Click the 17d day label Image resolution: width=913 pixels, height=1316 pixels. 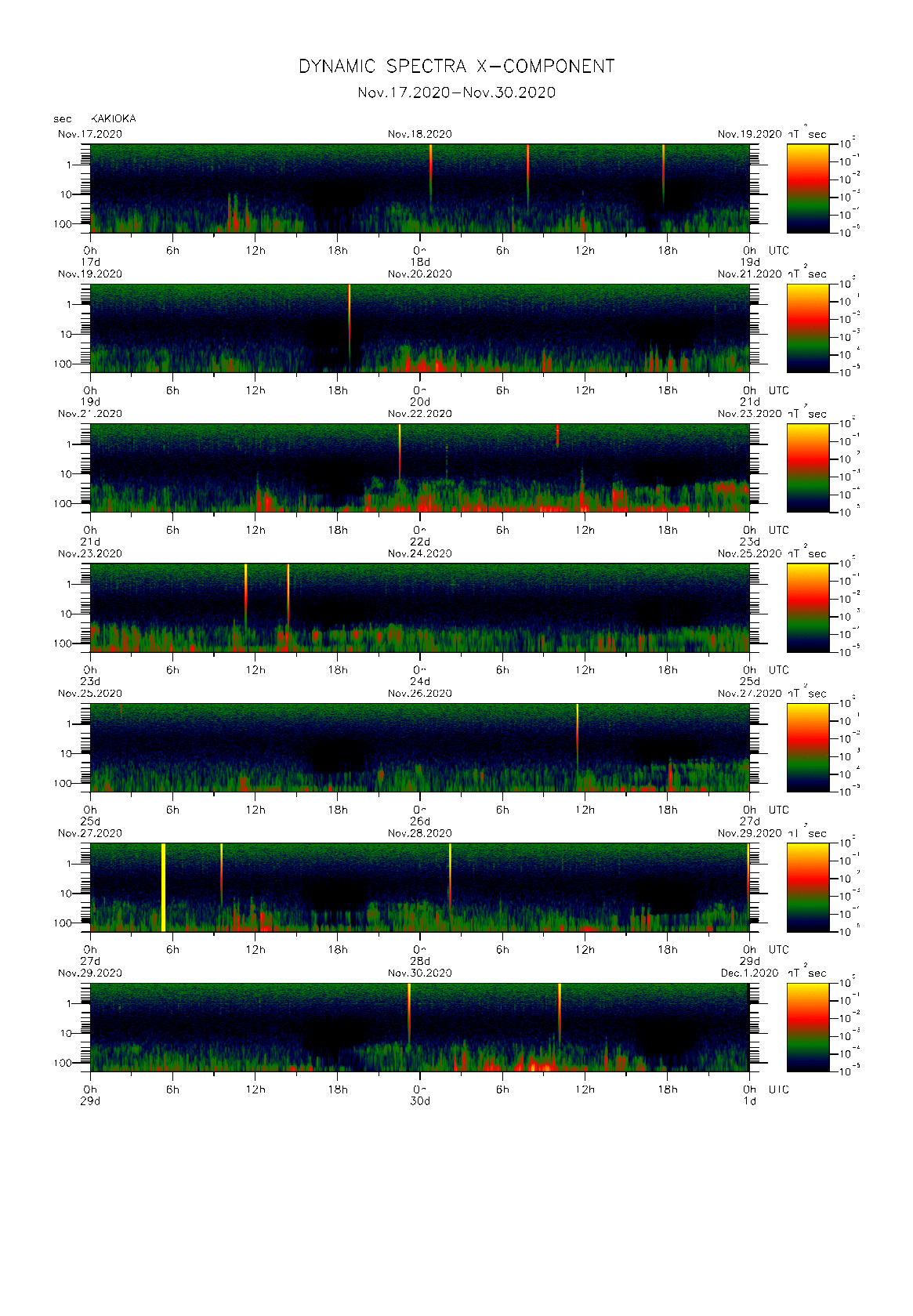90,262
